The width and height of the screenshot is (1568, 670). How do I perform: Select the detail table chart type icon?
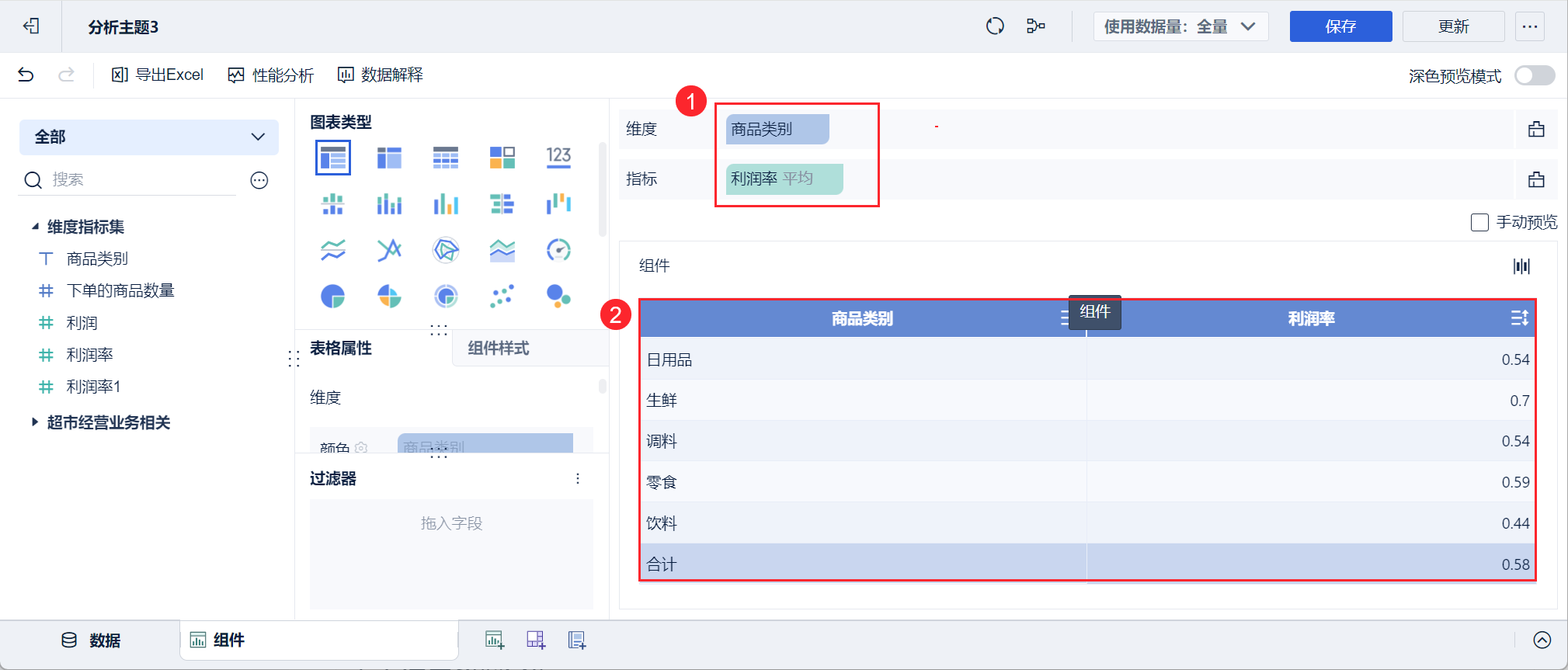point(446,158)
